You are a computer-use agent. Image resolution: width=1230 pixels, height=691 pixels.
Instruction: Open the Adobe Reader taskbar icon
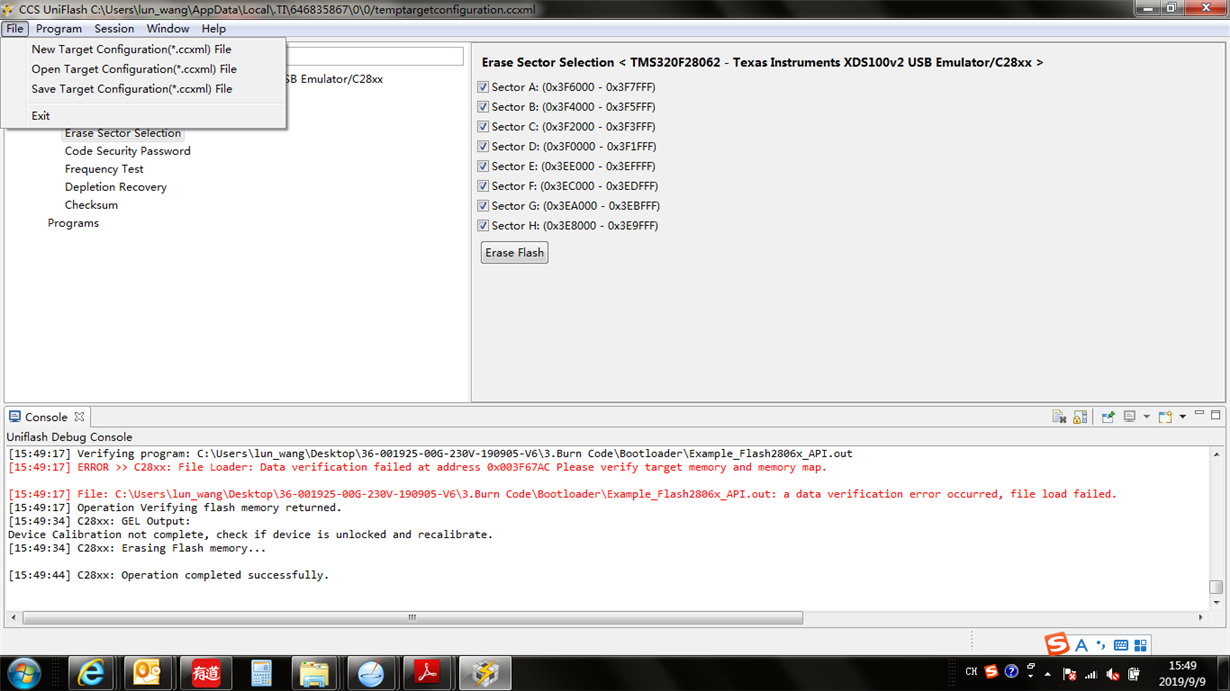[x=427, y=673]
